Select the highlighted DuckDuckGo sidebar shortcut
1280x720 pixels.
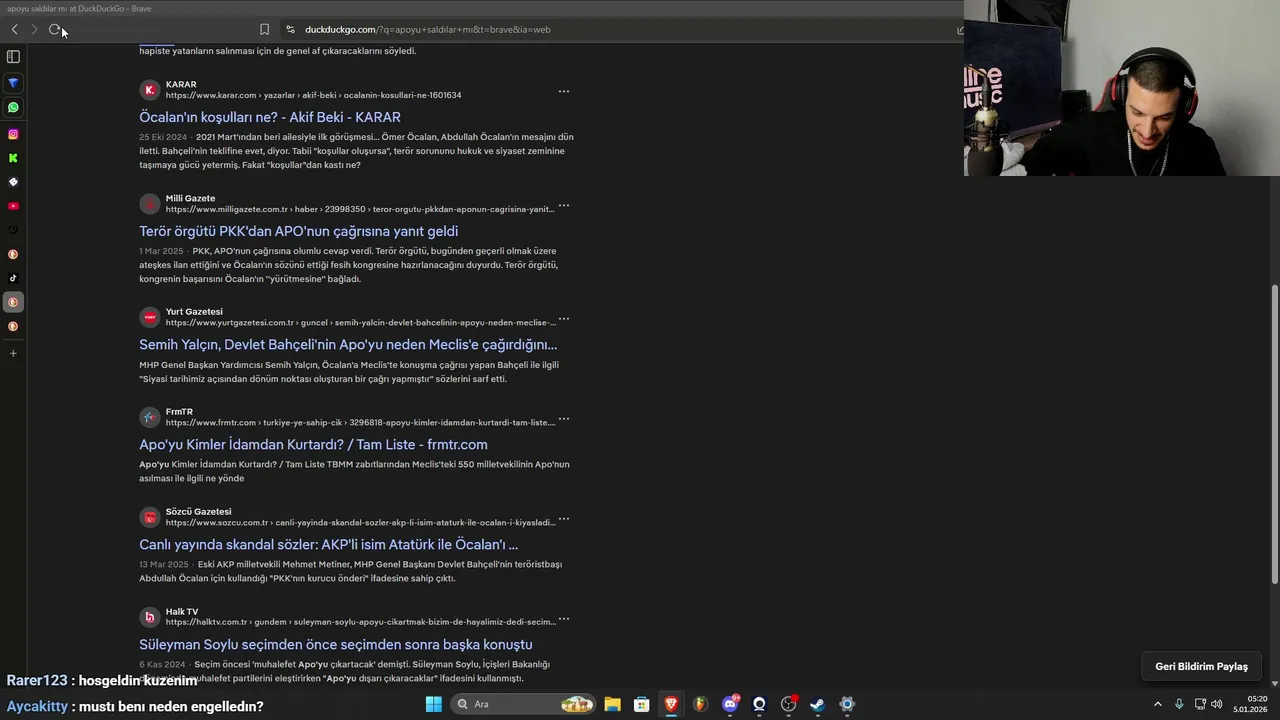pos(13,302)
